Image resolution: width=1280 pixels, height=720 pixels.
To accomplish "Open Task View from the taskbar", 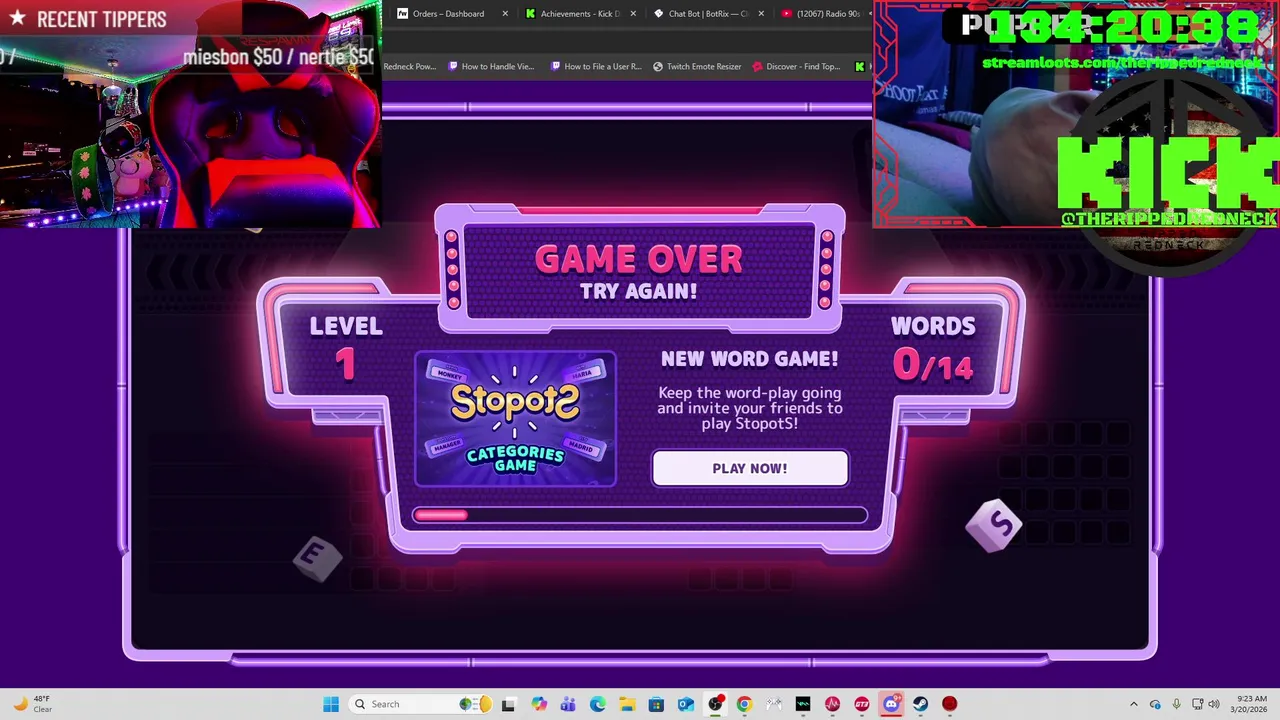I will coord(509,704).
